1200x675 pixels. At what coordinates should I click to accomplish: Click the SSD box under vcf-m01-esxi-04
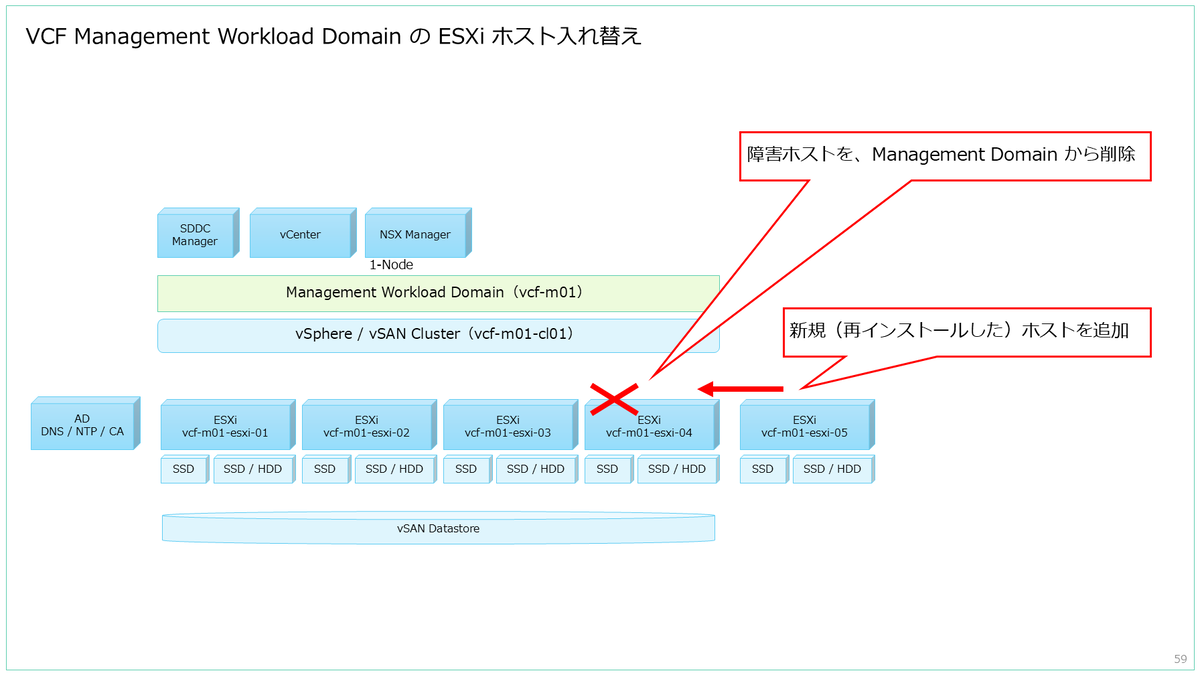tap(608, 469)
